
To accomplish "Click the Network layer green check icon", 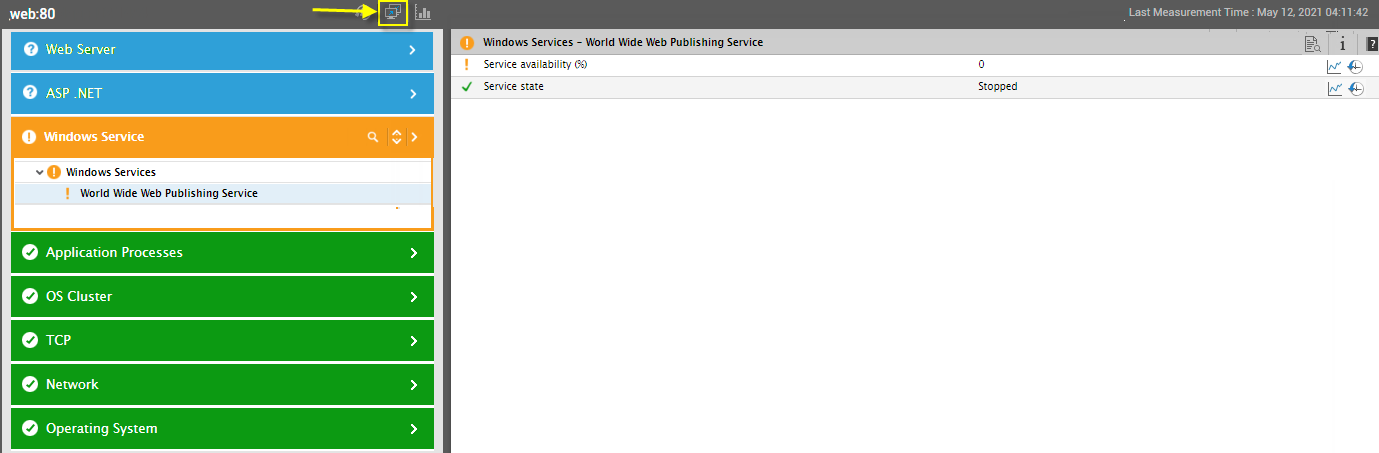I will (x=30, y=385).
